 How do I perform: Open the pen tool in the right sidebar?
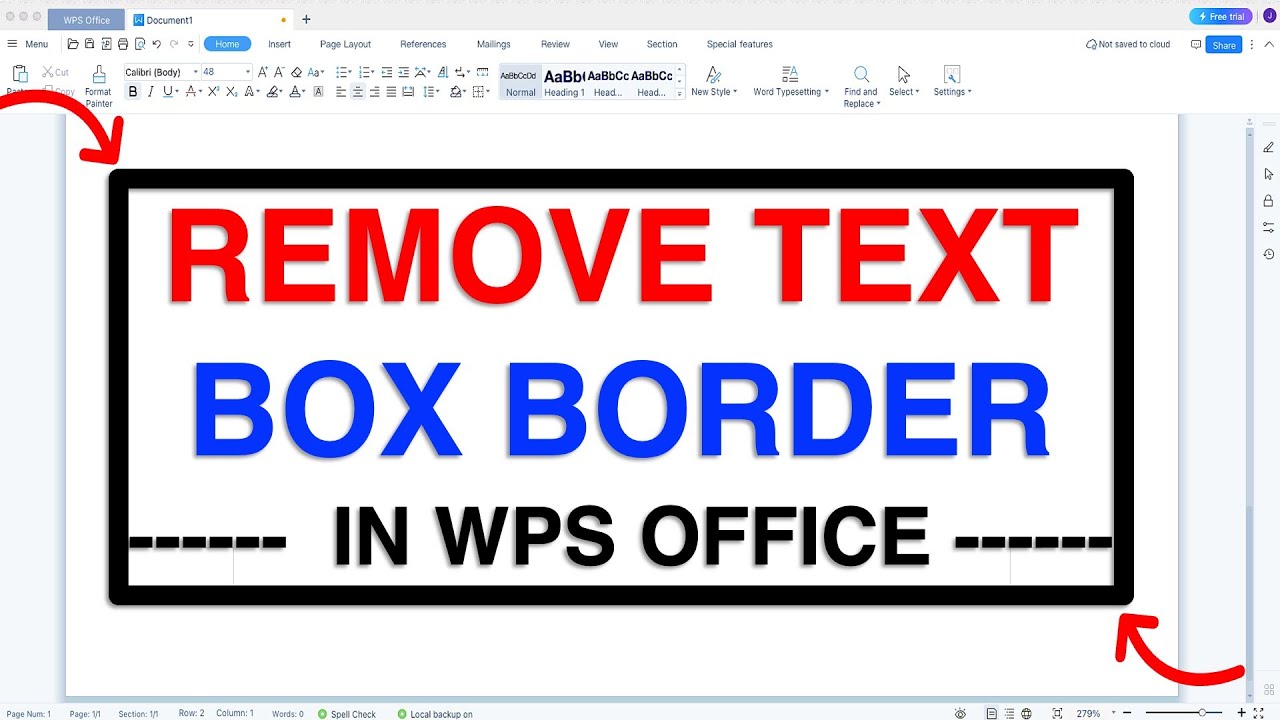coord(1268,147)
